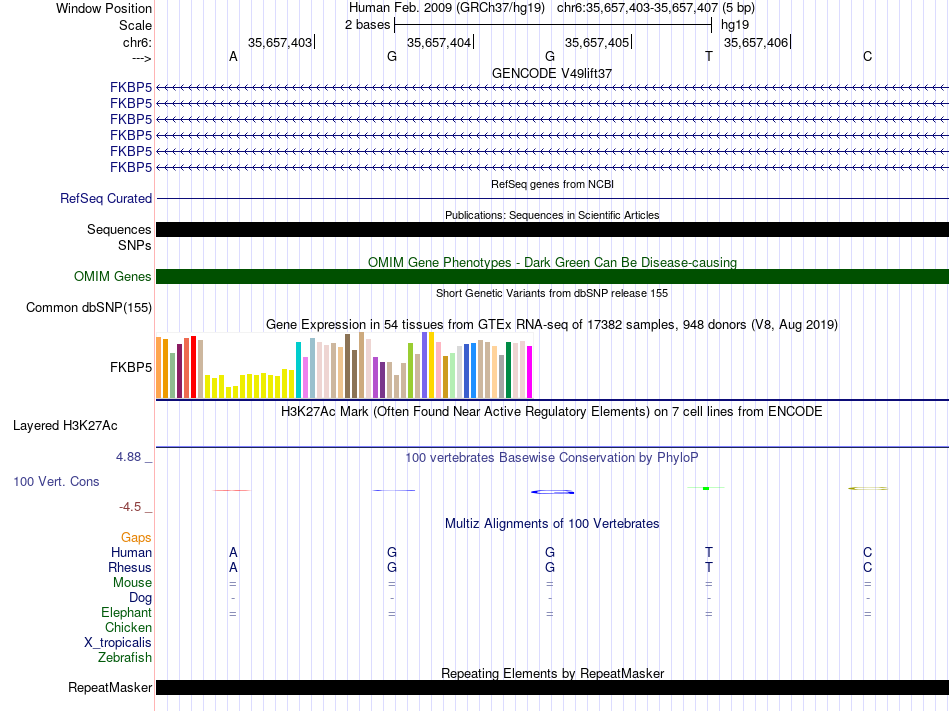
Task: Click the Rhesus alignment row label
Action: (x=130, y=567)
